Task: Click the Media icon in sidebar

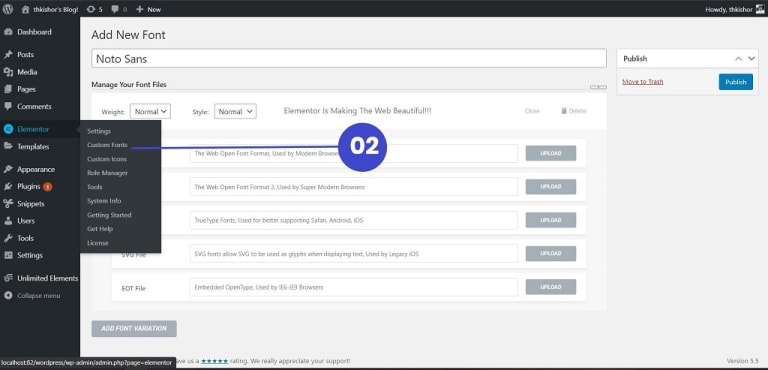Action: [x=8, y=72]
